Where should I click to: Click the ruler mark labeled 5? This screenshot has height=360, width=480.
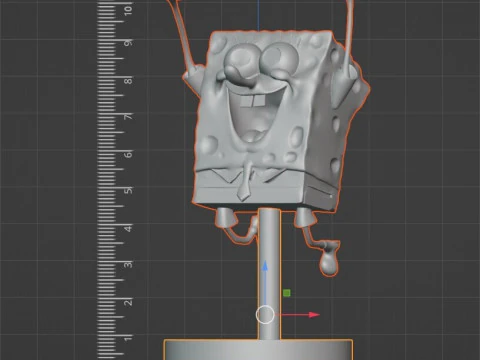coord(128,190)
